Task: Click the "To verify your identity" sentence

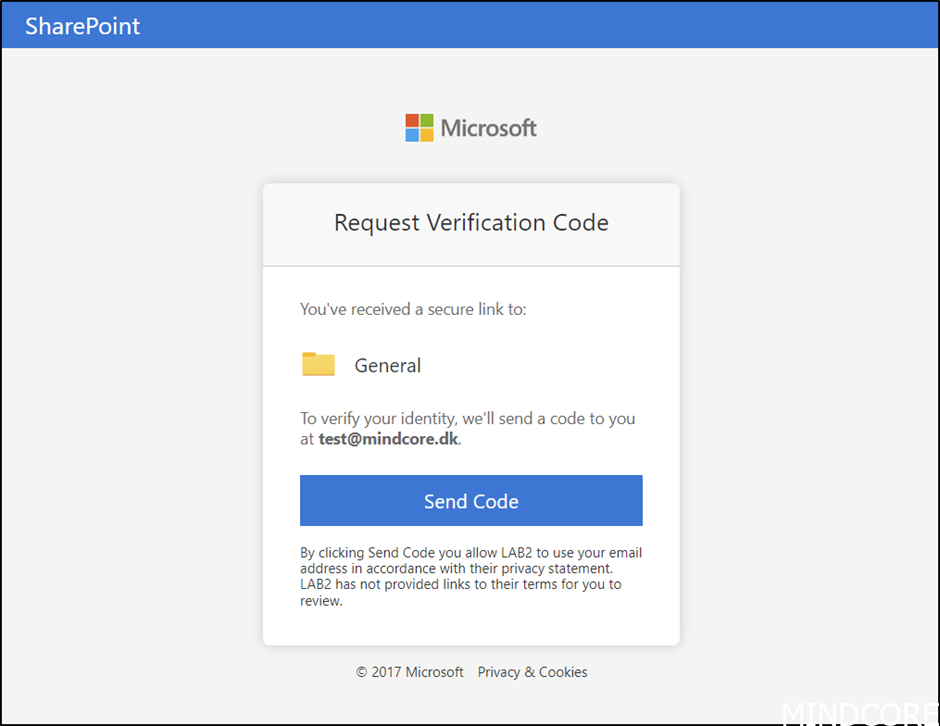Action: pyautogui.click(x=468, y=429)
